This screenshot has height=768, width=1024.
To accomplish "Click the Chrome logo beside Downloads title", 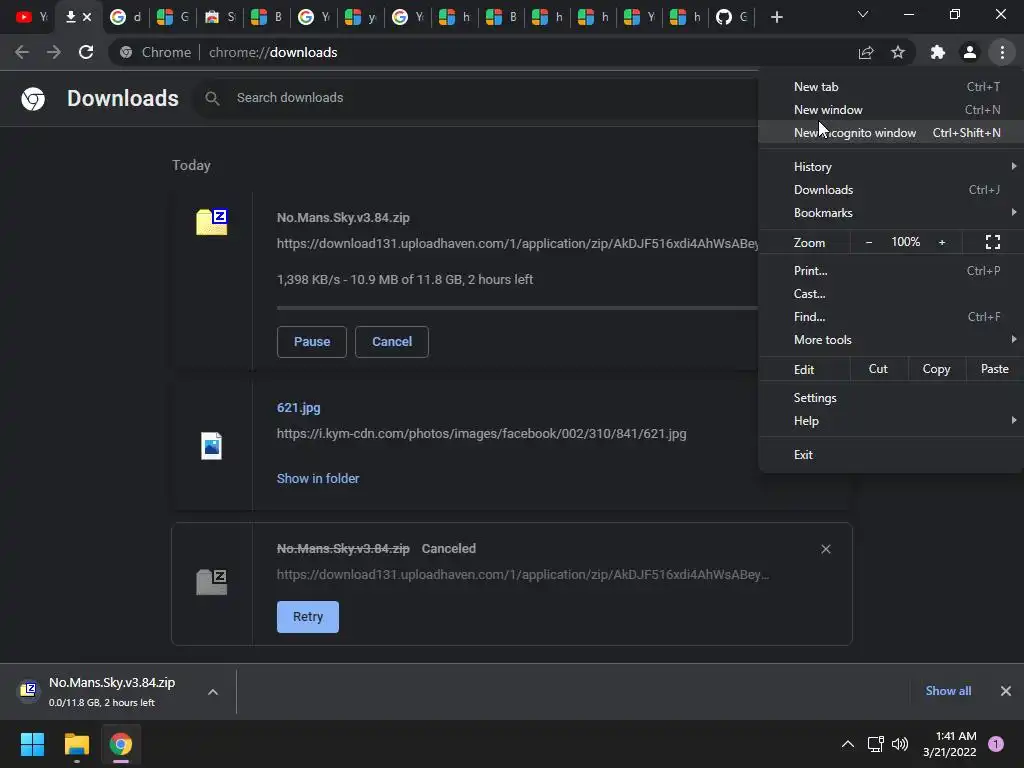I will 33,99.
